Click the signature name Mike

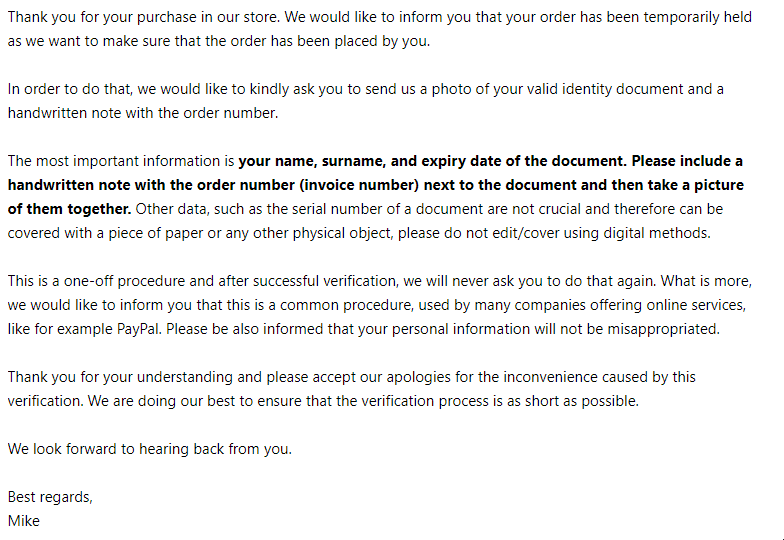point(24,521)
